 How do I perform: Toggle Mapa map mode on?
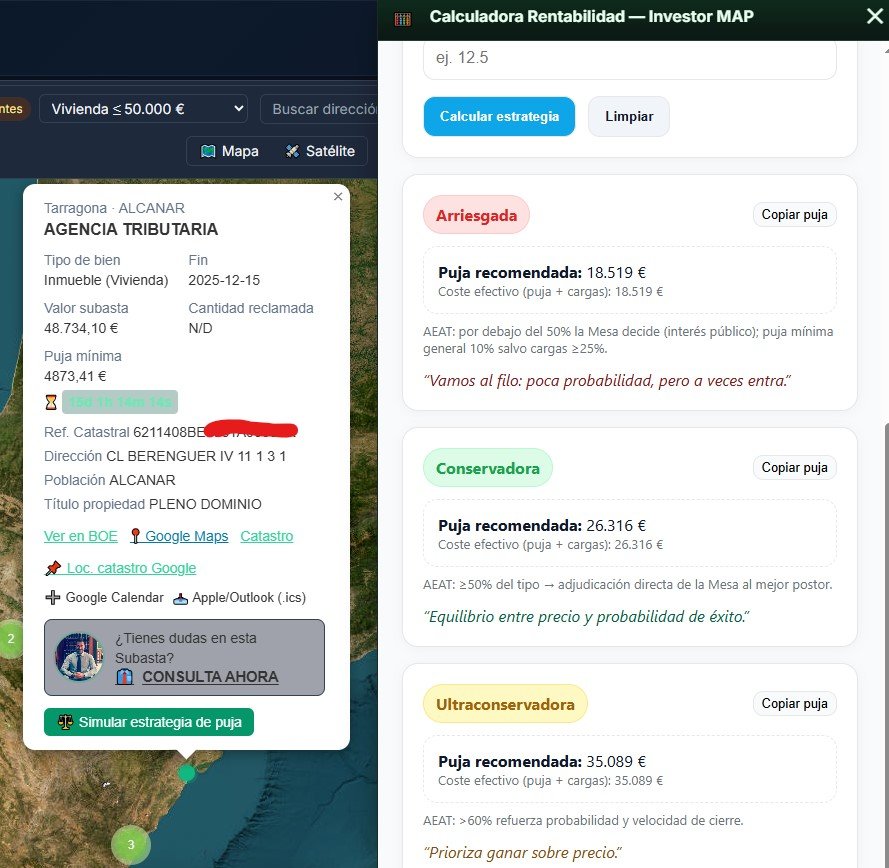[228, 151]
